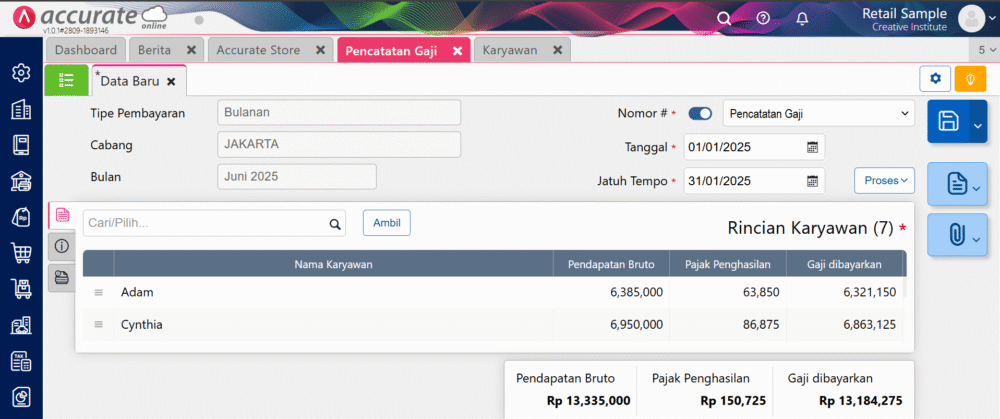
Task: Click the blue save disk icon
Action: pyautogui.click(x=949, y=121)
